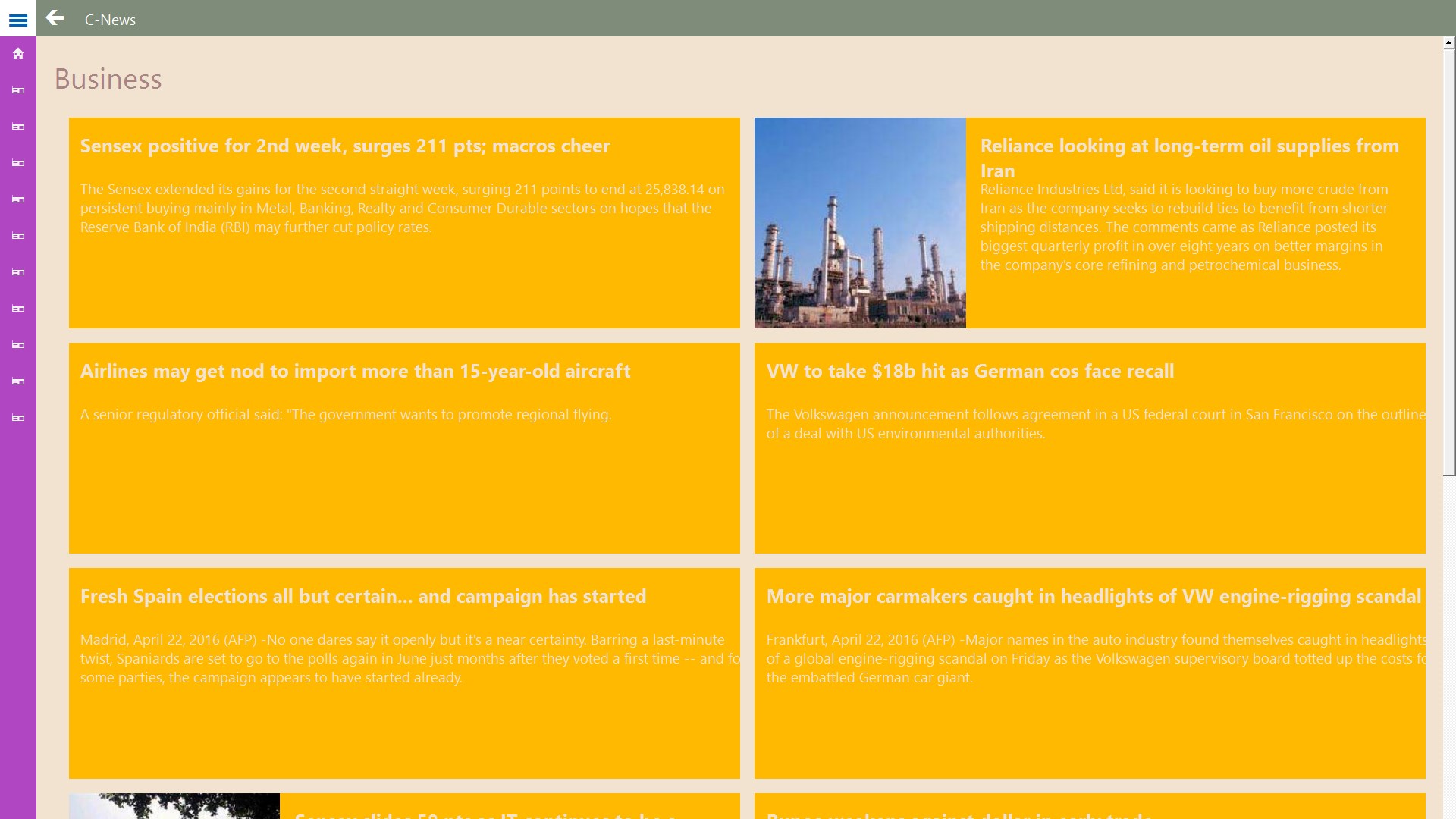Screen dimensions: 1456x819
Task: Click the oil refinery article thumbnail
Action: click(860, 223)
